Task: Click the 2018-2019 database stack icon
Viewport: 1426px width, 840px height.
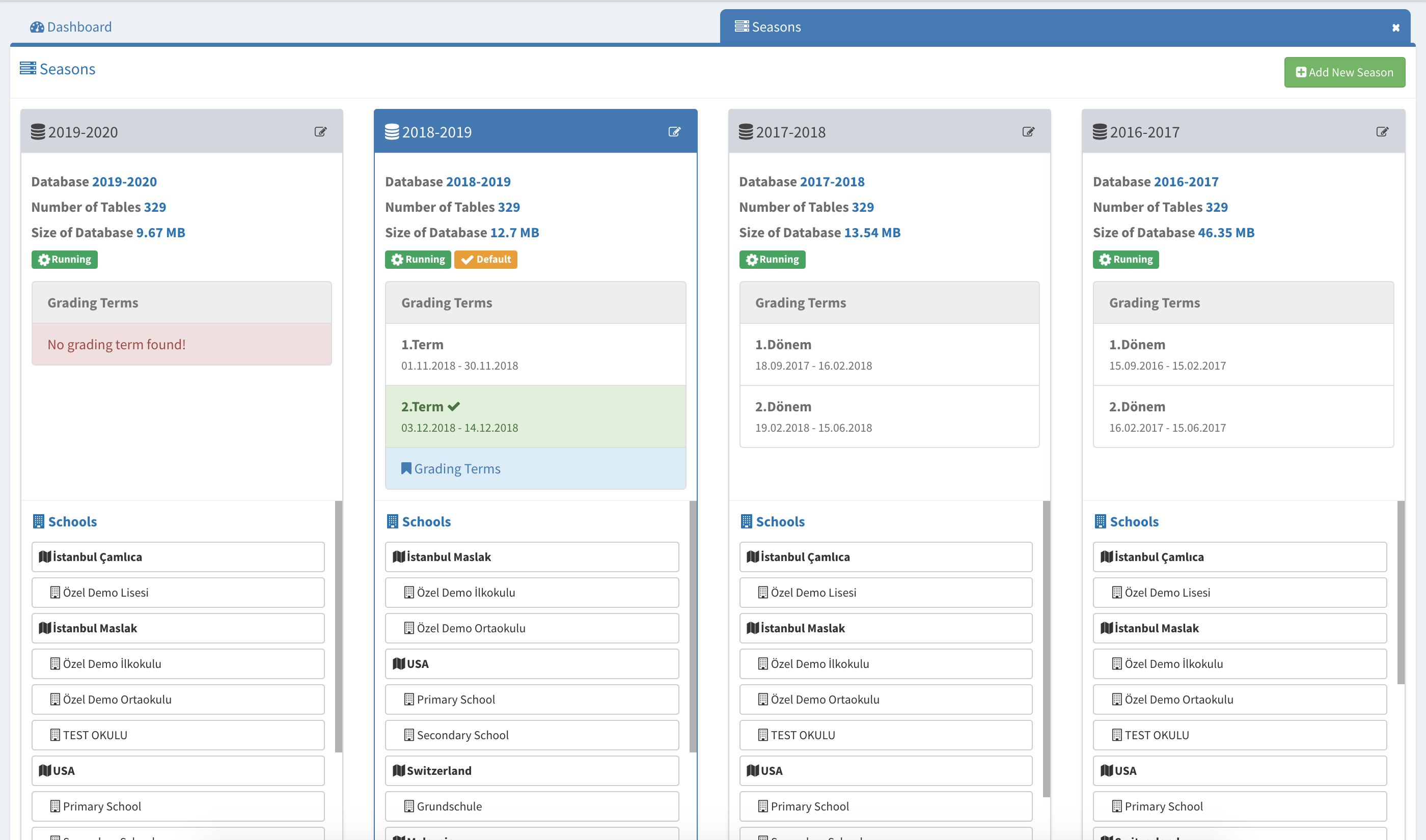Action: tap(392, 132)
